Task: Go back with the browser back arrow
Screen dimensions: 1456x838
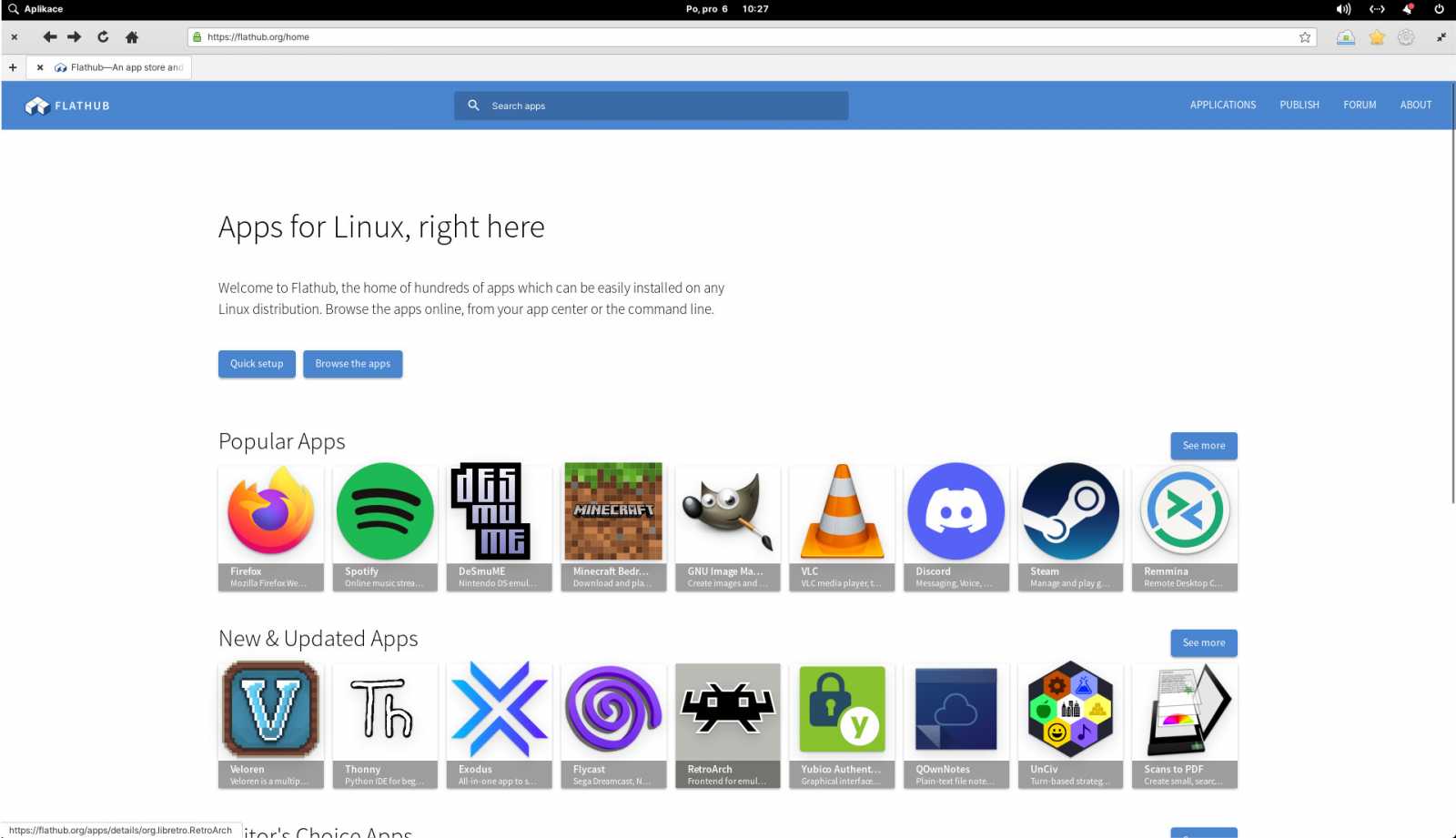Action: pos(49,37)
